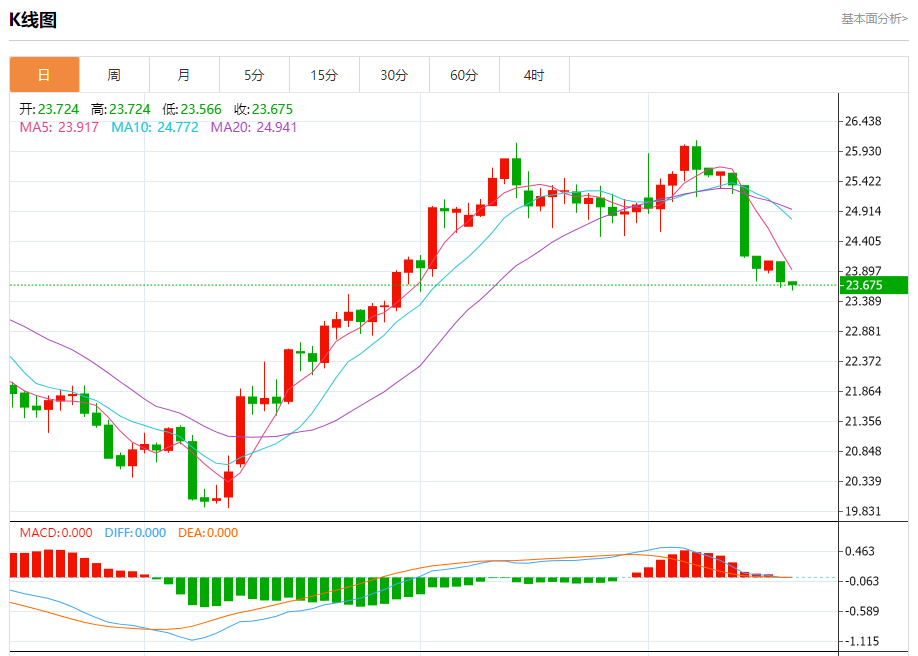
Task: Click the -0.589 MACD axis label
Action: coord(861,611)
